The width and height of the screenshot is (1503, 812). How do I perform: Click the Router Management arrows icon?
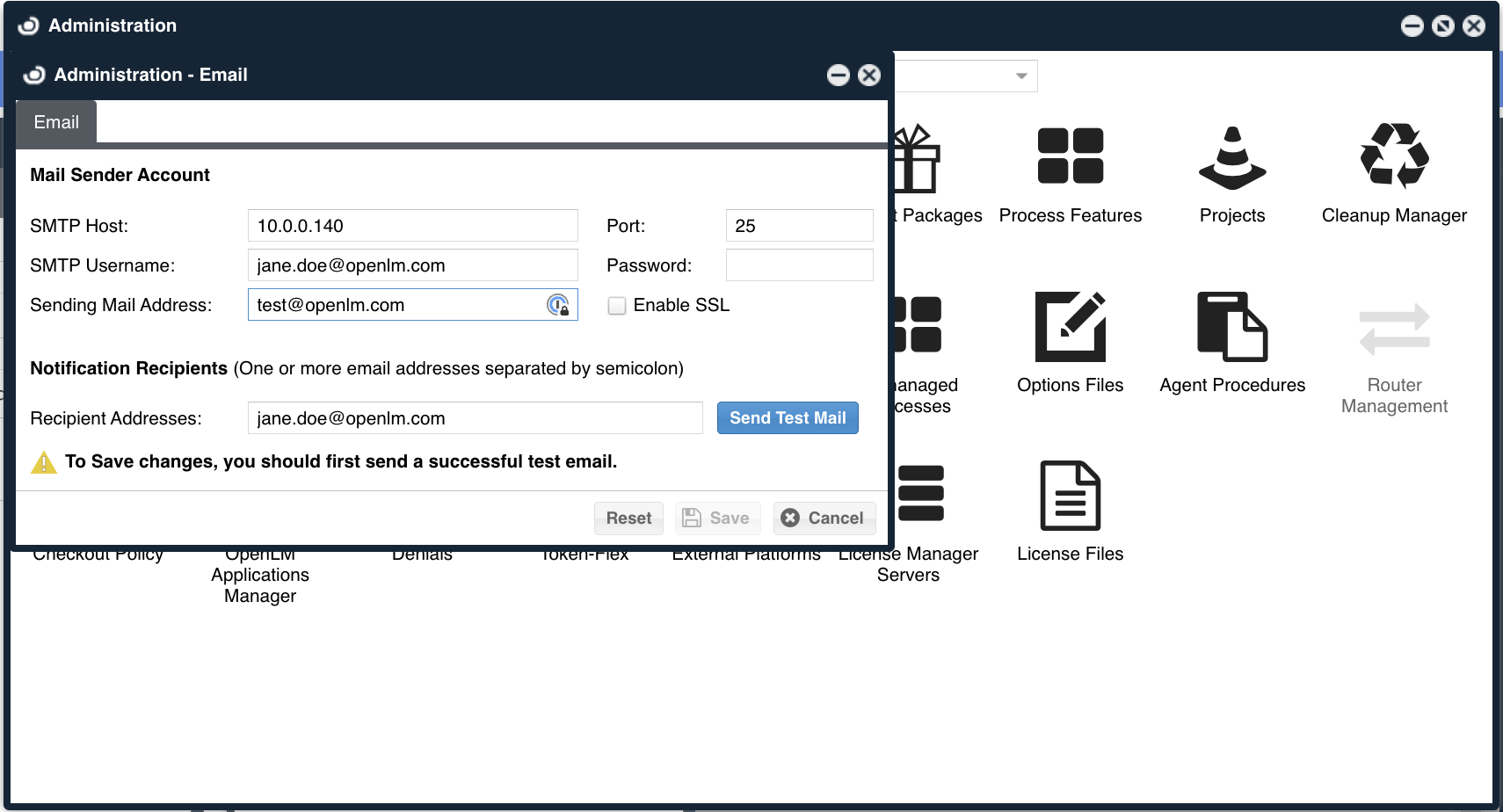click(1393, 330)
